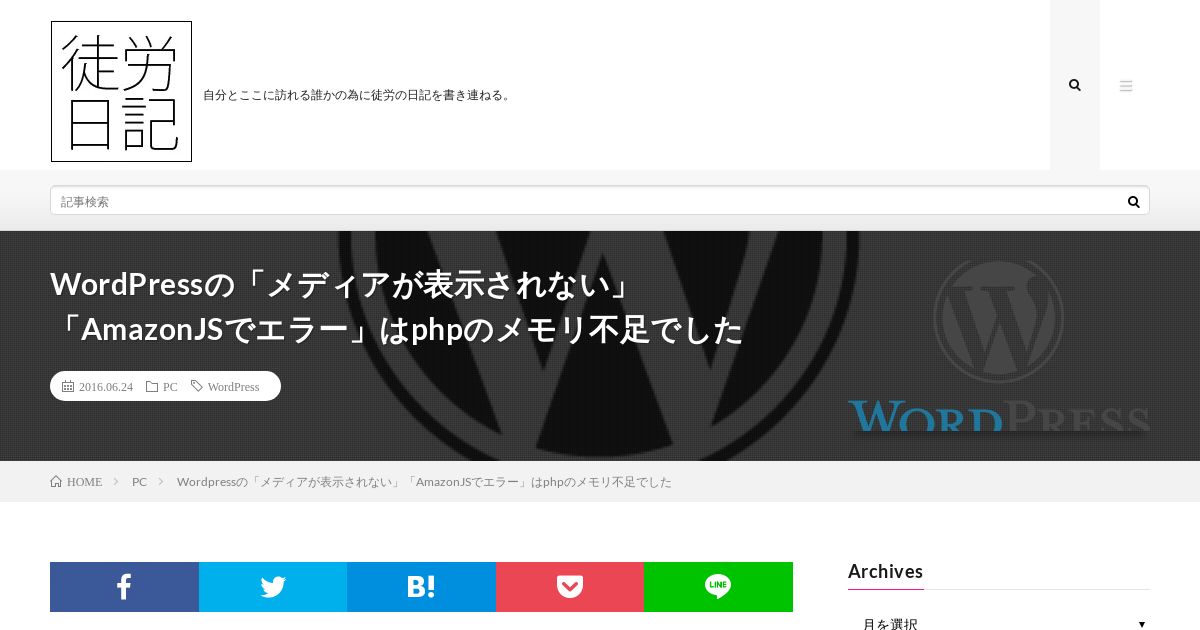The height and width of the screenshot is (630, 1200).
Task: Click the 徒労日記 site logo
Action: [121, 91]
